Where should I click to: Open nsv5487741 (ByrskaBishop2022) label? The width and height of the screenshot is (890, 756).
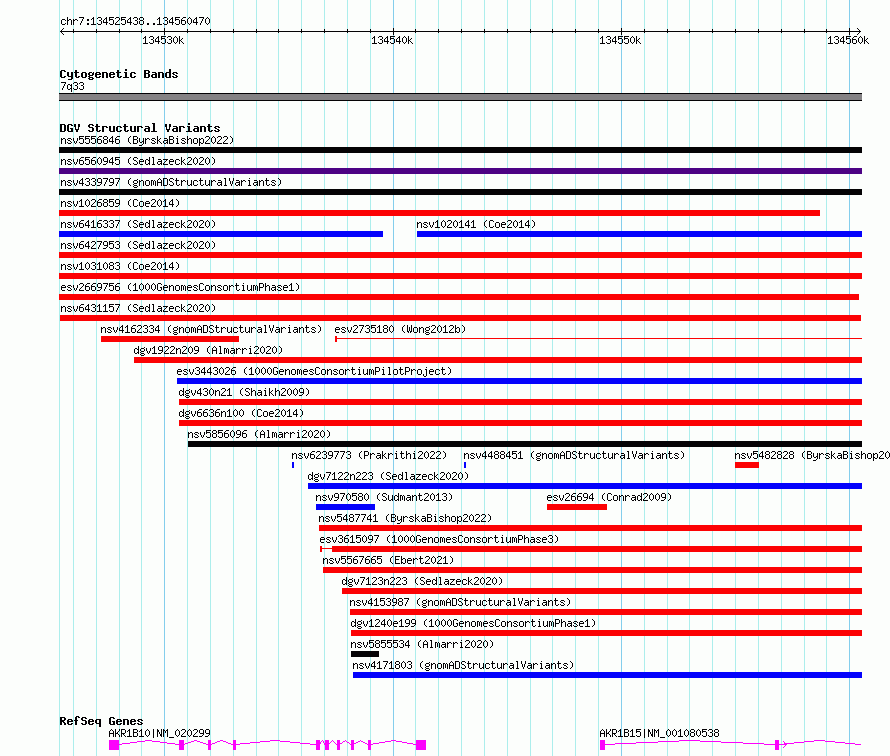405,518
